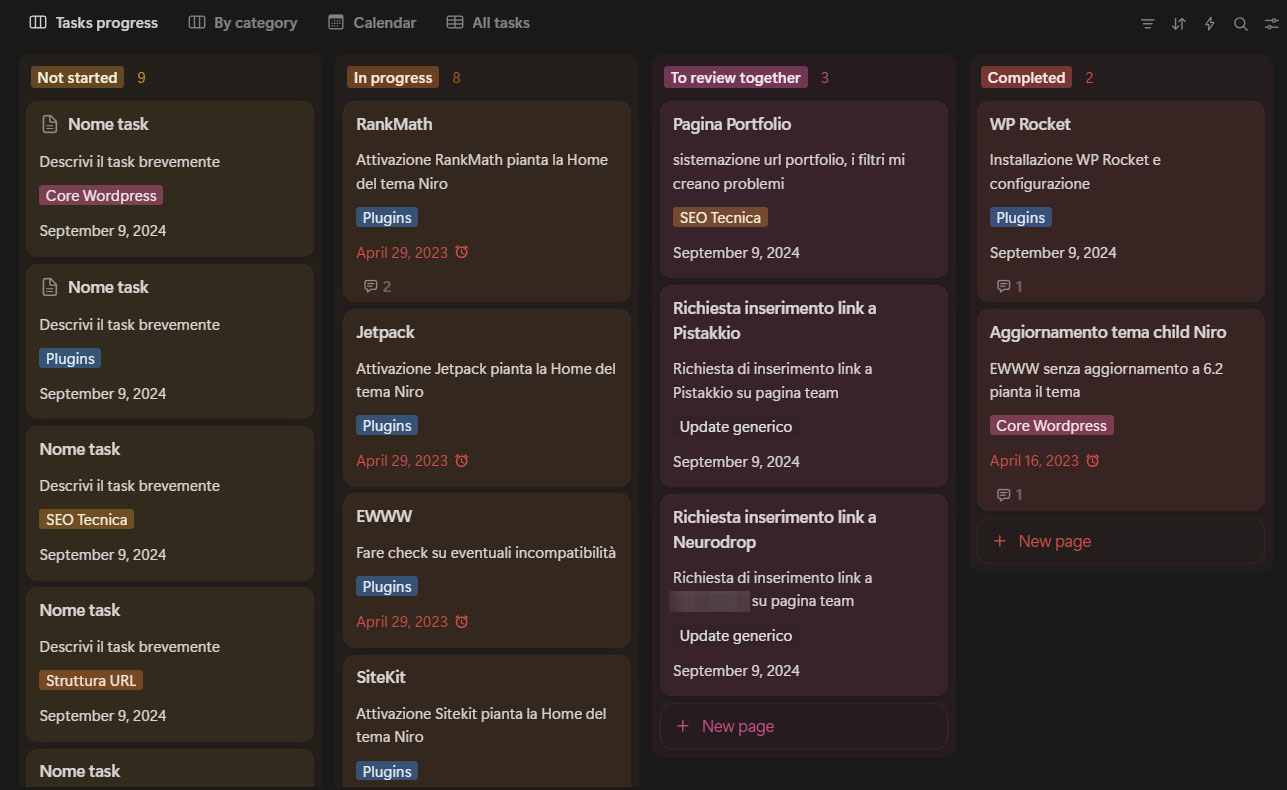This screenshot has height=790, width=1287.
Task: Open automations lightning bolt icon
Action: (x=1210, y=24)
